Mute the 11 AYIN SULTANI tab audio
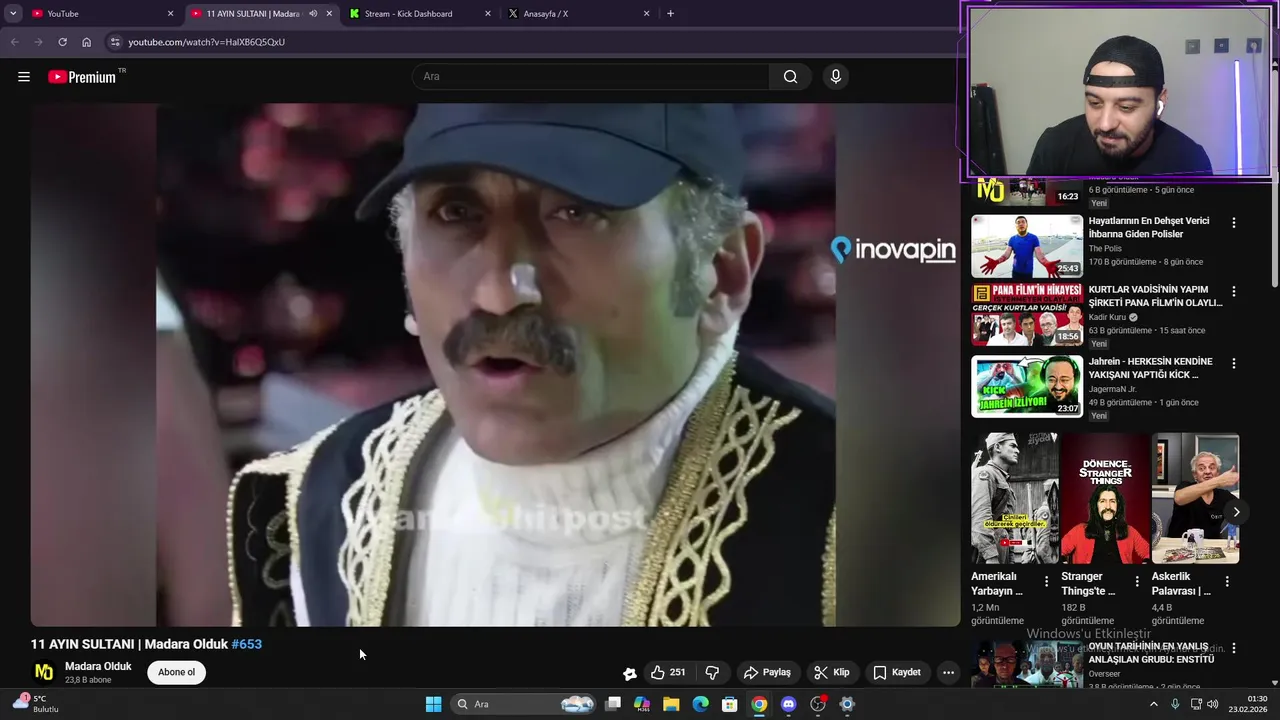 click(x=313, y=14)
